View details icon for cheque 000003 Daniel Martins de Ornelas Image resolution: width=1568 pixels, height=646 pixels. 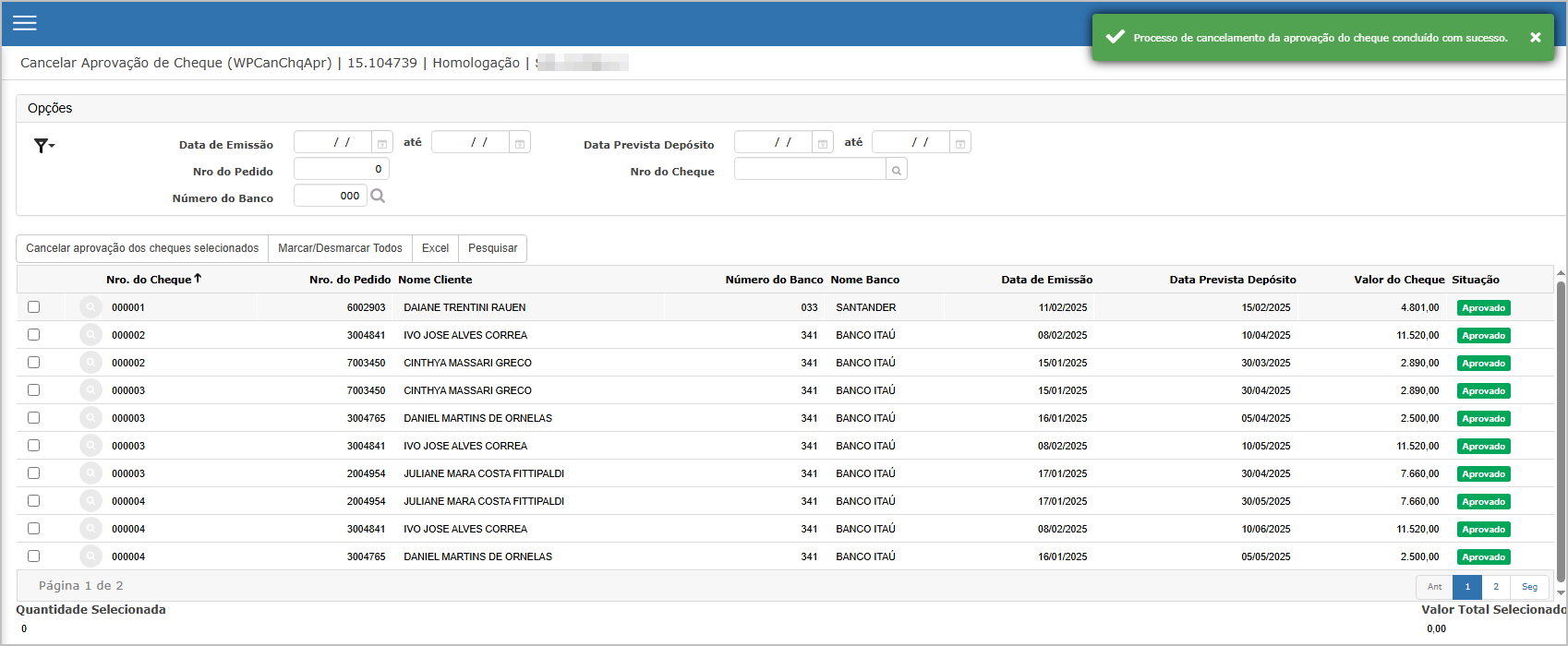coord(90,418)
